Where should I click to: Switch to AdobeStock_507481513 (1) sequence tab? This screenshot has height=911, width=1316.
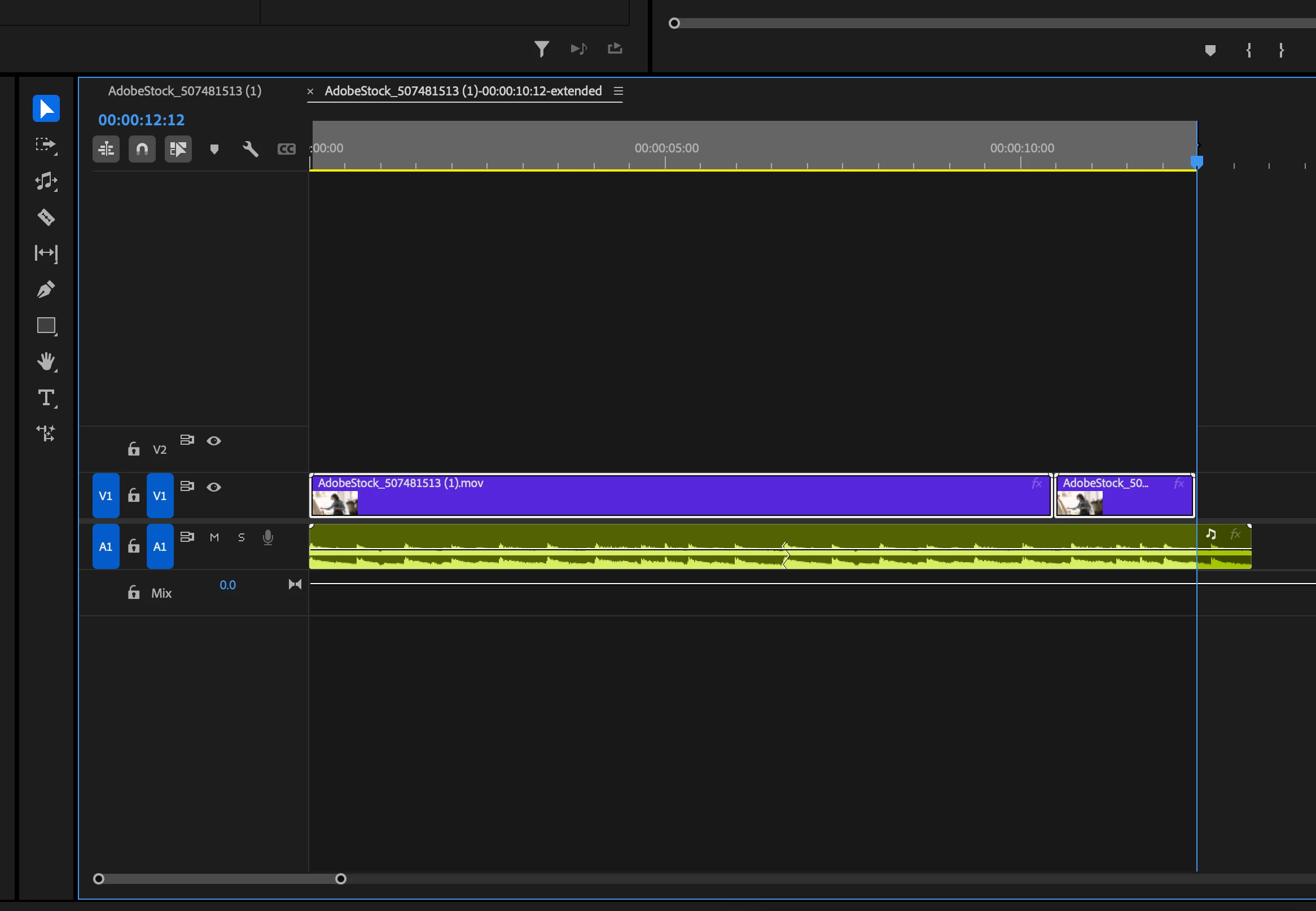pos(185,91)
